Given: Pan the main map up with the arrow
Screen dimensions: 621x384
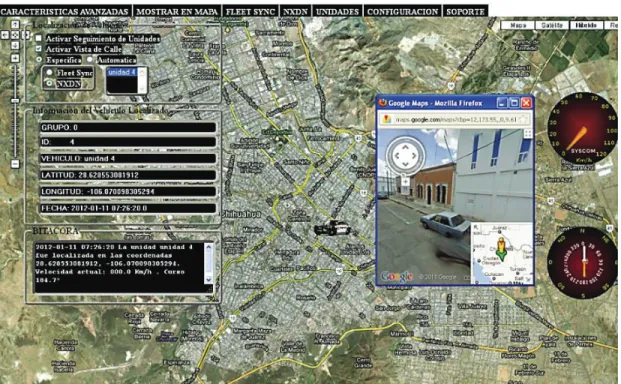Looking at the screenshot, I should coord(15,25).
